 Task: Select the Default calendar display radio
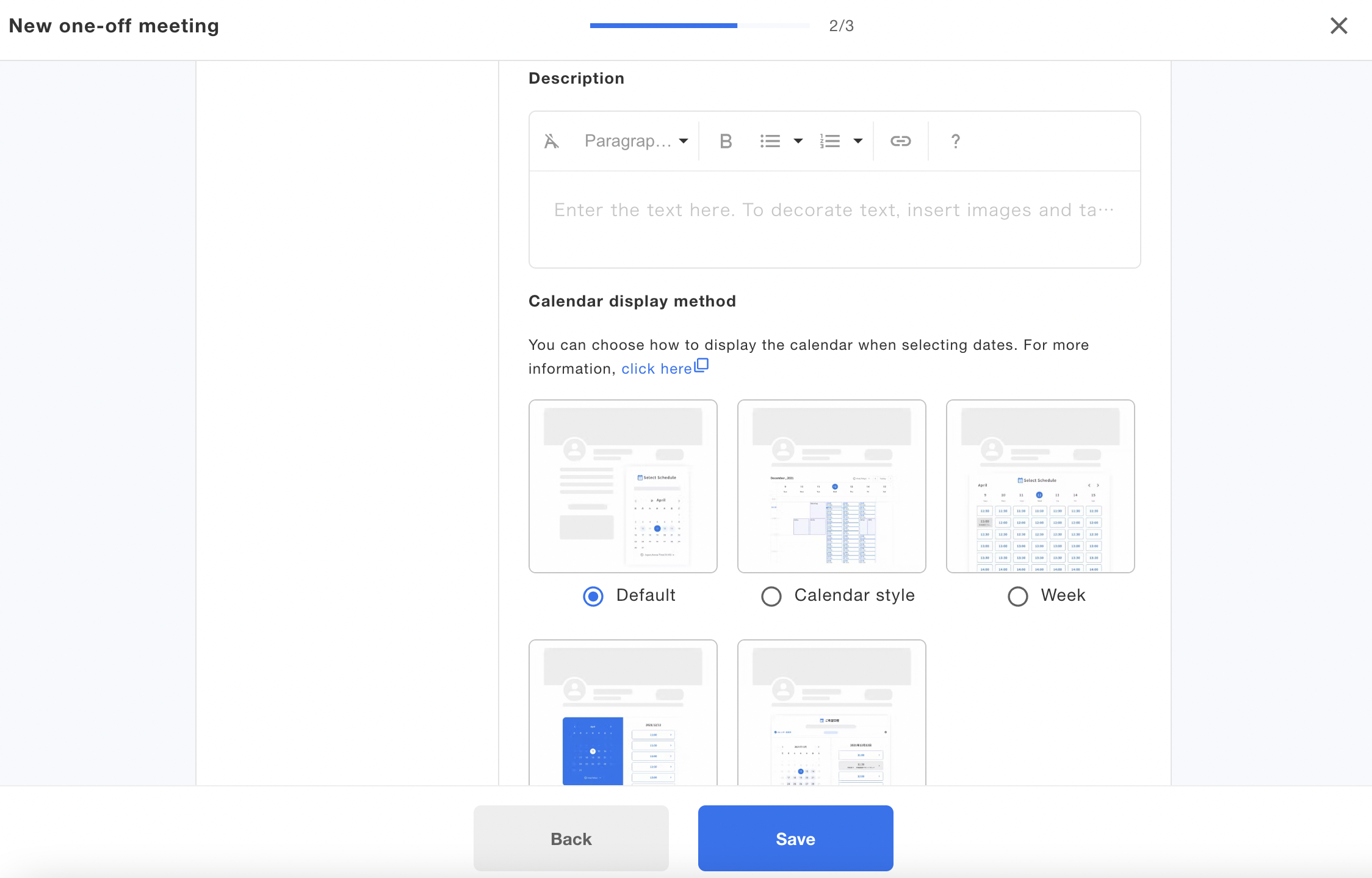[593, 596]
